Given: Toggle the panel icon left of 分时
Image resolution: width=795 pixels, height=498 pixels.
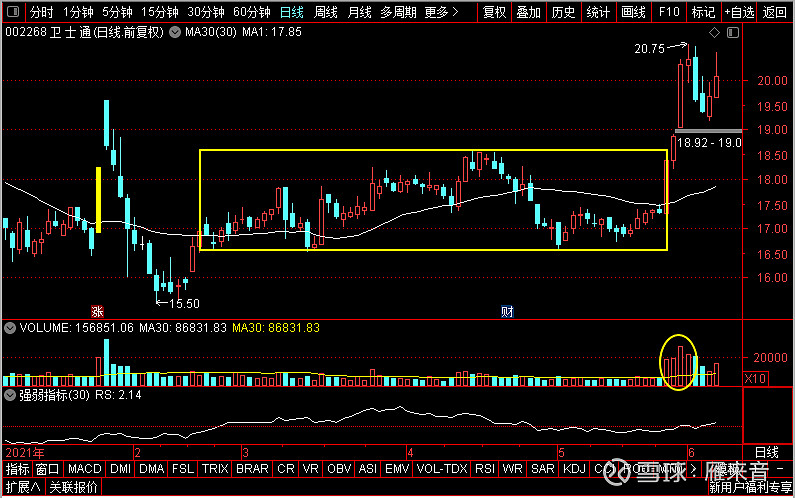Looking at the screenshot, I should (x=13, y=11).
